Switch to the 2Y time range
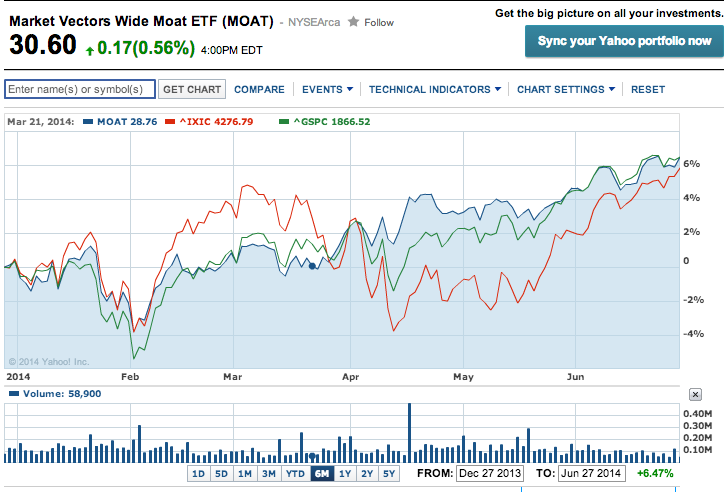The height and width of the screenshot is (492, 725). pos(367,474)
